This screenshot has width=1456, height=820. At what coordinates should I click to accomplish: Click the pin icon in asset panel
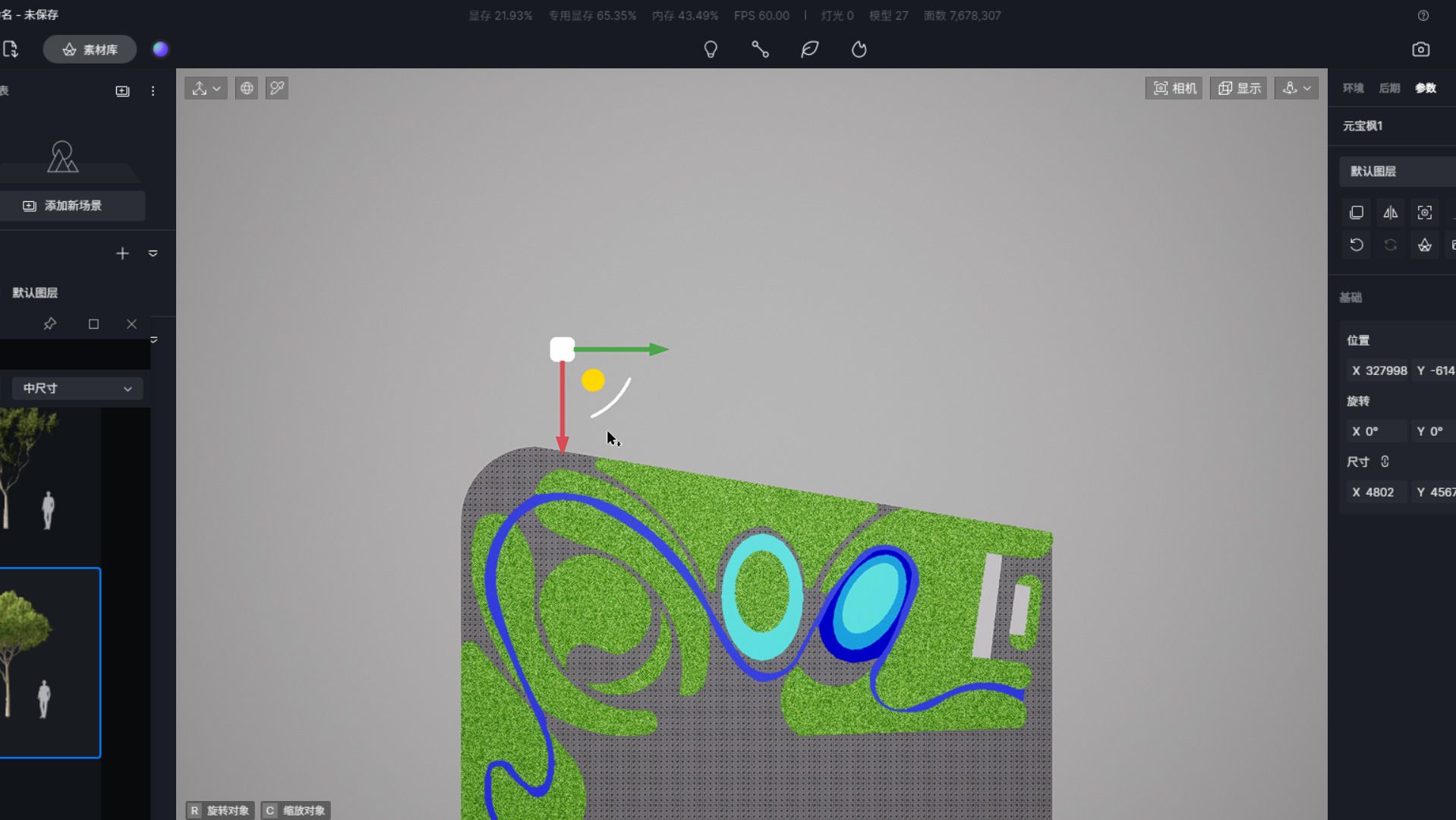(x=50, y=324)
